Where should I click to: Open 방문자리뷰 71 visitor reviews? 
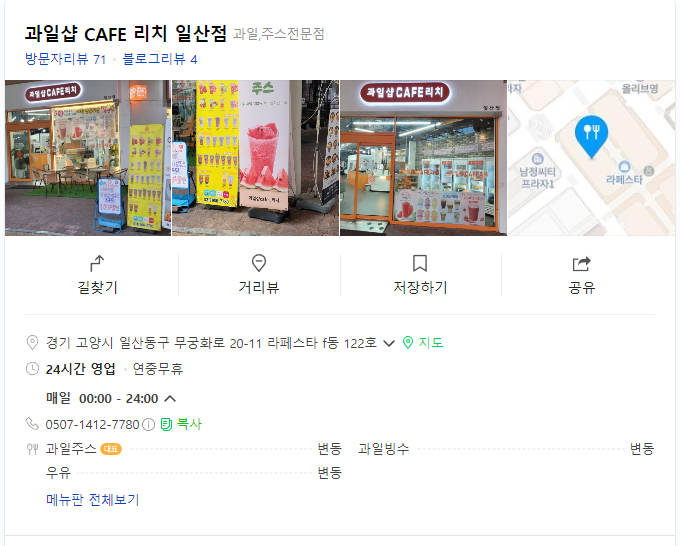pyautogui.click(x=65, y=59)
